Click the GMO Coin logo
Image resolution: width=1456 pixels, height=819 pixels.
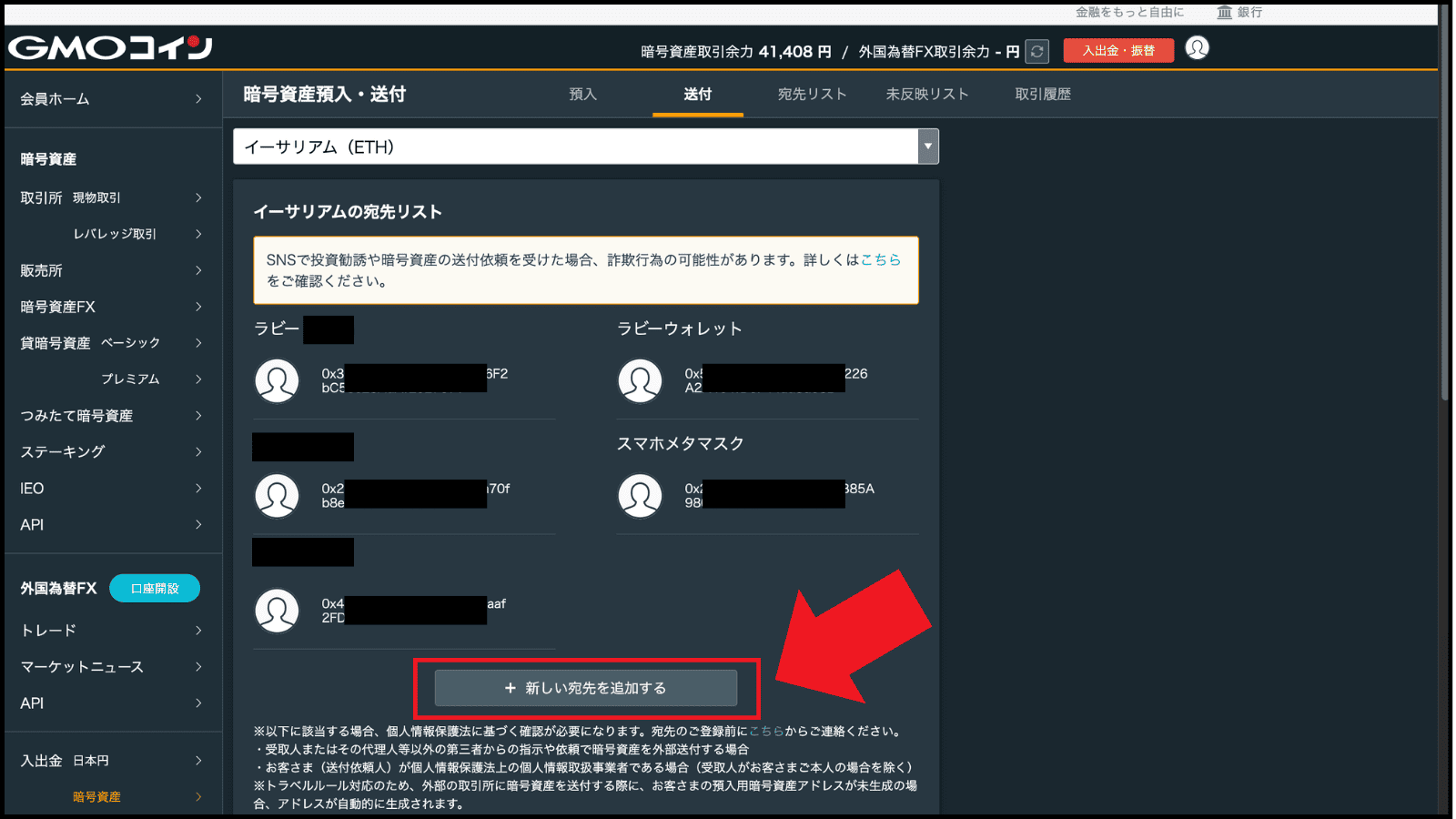pyautogui.click(x=110, y=47)
